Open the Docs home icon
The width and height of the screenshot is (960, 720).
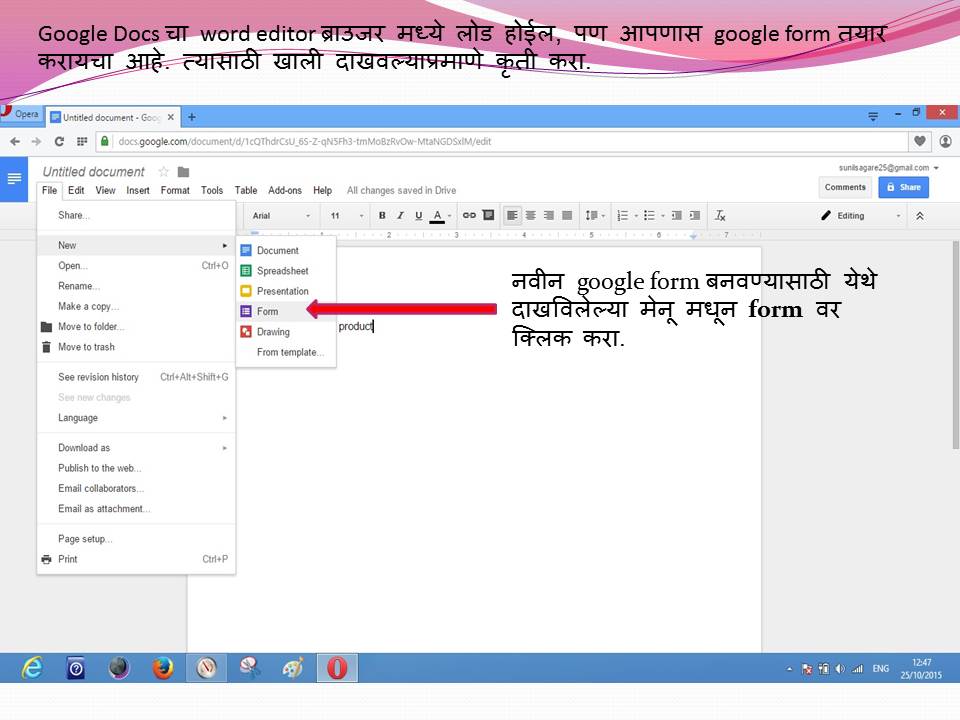click(x=14, y=179)
